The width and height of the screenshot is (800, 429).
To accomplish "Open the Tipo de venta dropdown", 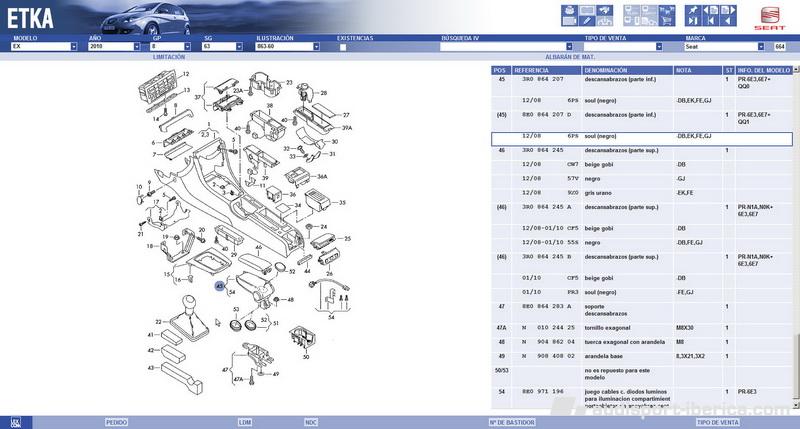I will (x=658, y=47).
